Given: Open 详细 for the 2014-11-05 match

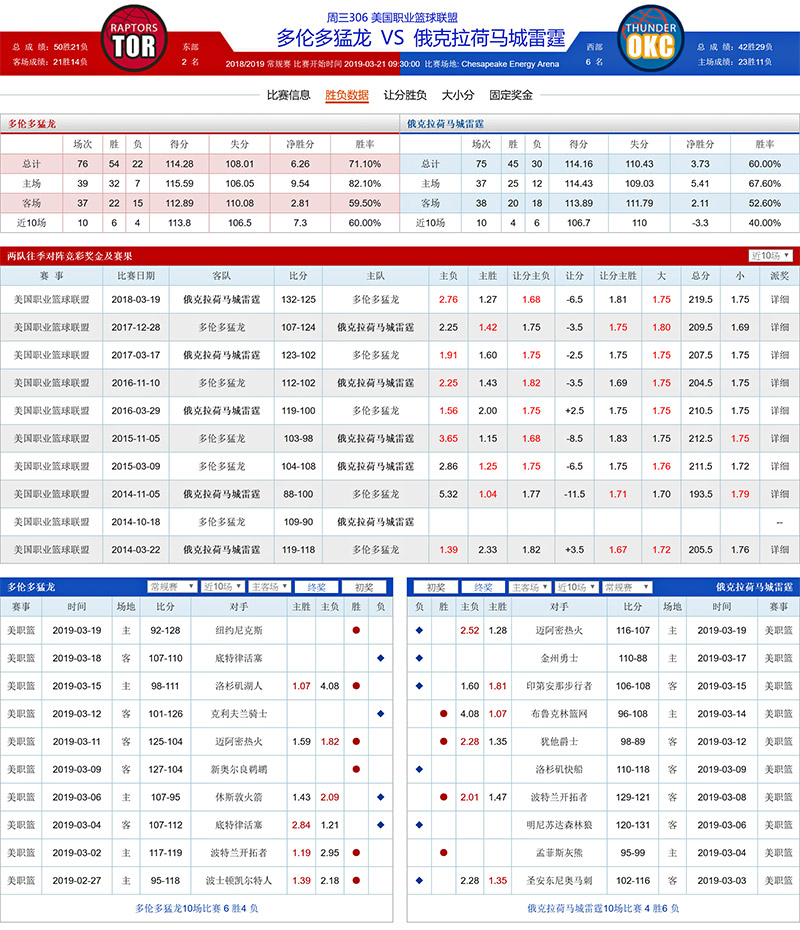Looking at the screenshot, I should pyautogui.click(x=780, y=494).
